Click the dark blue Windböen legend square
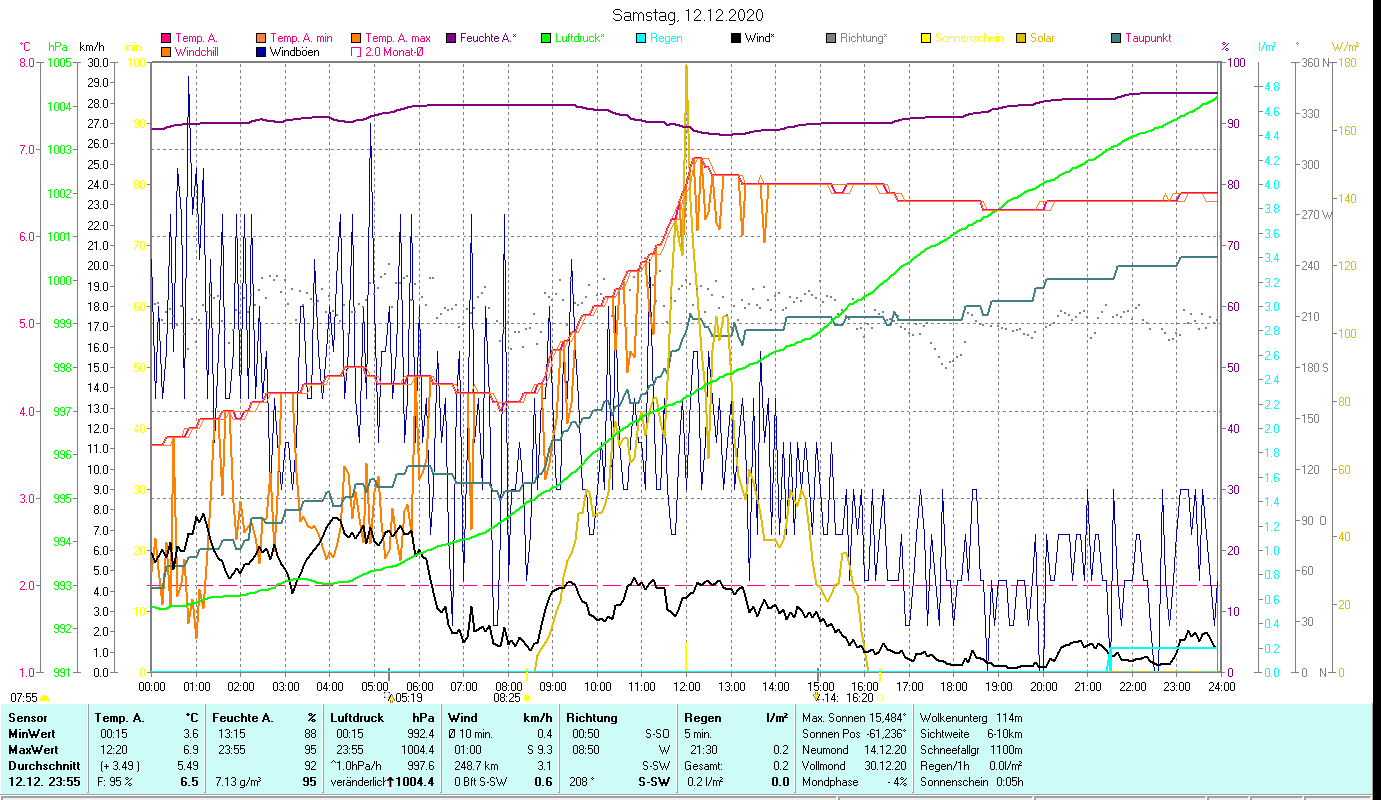This screenshot has width=1381, height=800. pyautogui.click(x=261, y=51)
